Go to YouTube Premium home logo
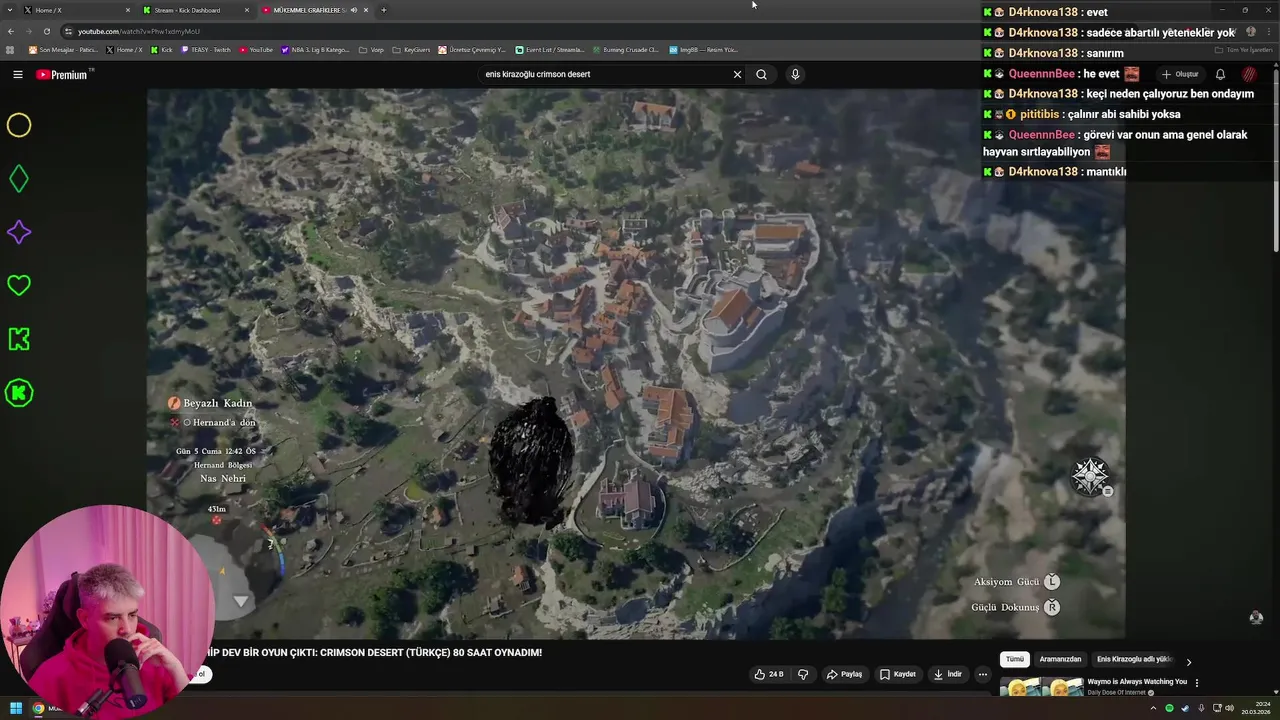The width and height of the screenshot is (1280, 720). (62, 74)
